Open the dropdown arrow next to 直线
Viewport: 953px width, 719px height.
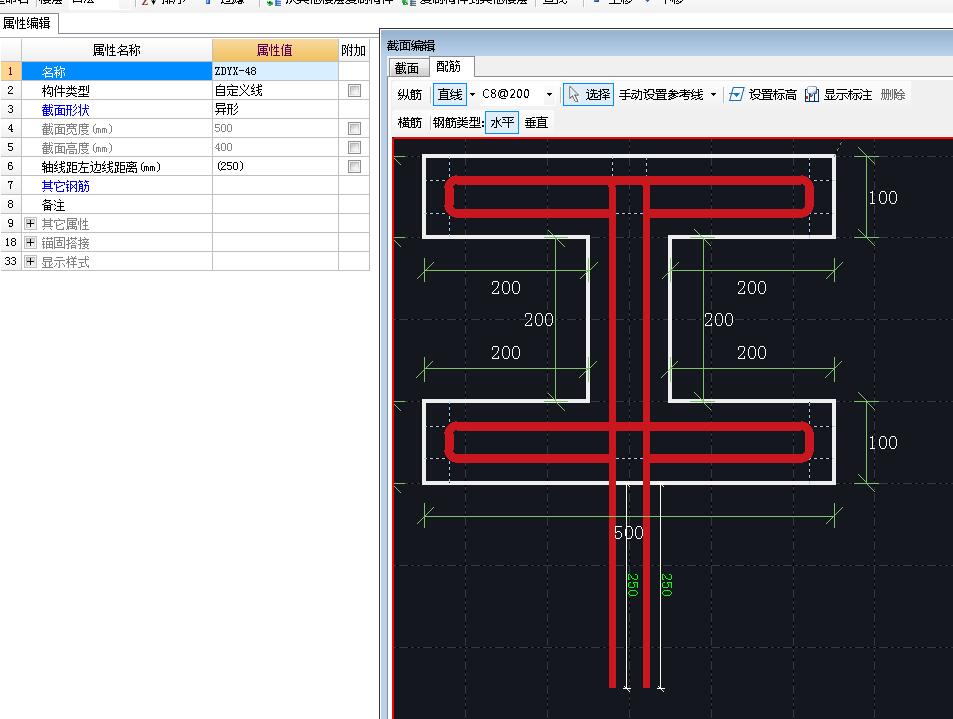click(x=472, y=94)
